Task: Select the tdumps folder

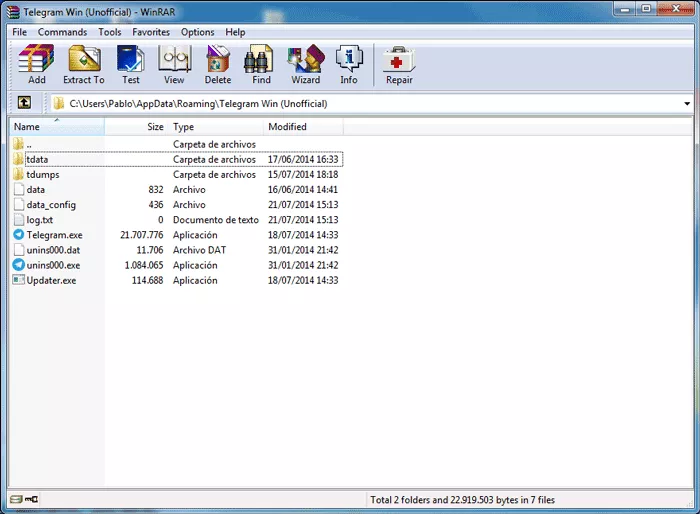Action: [42, 175]
